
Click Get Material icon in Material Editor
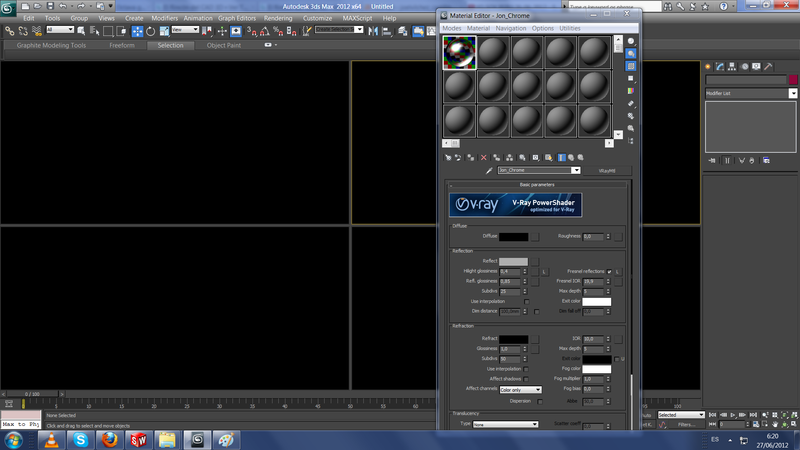[x=448, y=158]
